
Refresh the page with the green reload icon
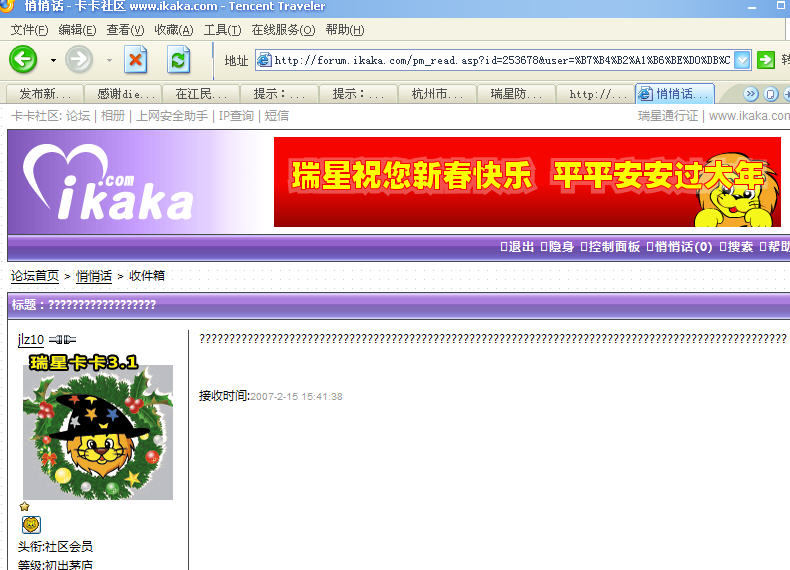178,60
